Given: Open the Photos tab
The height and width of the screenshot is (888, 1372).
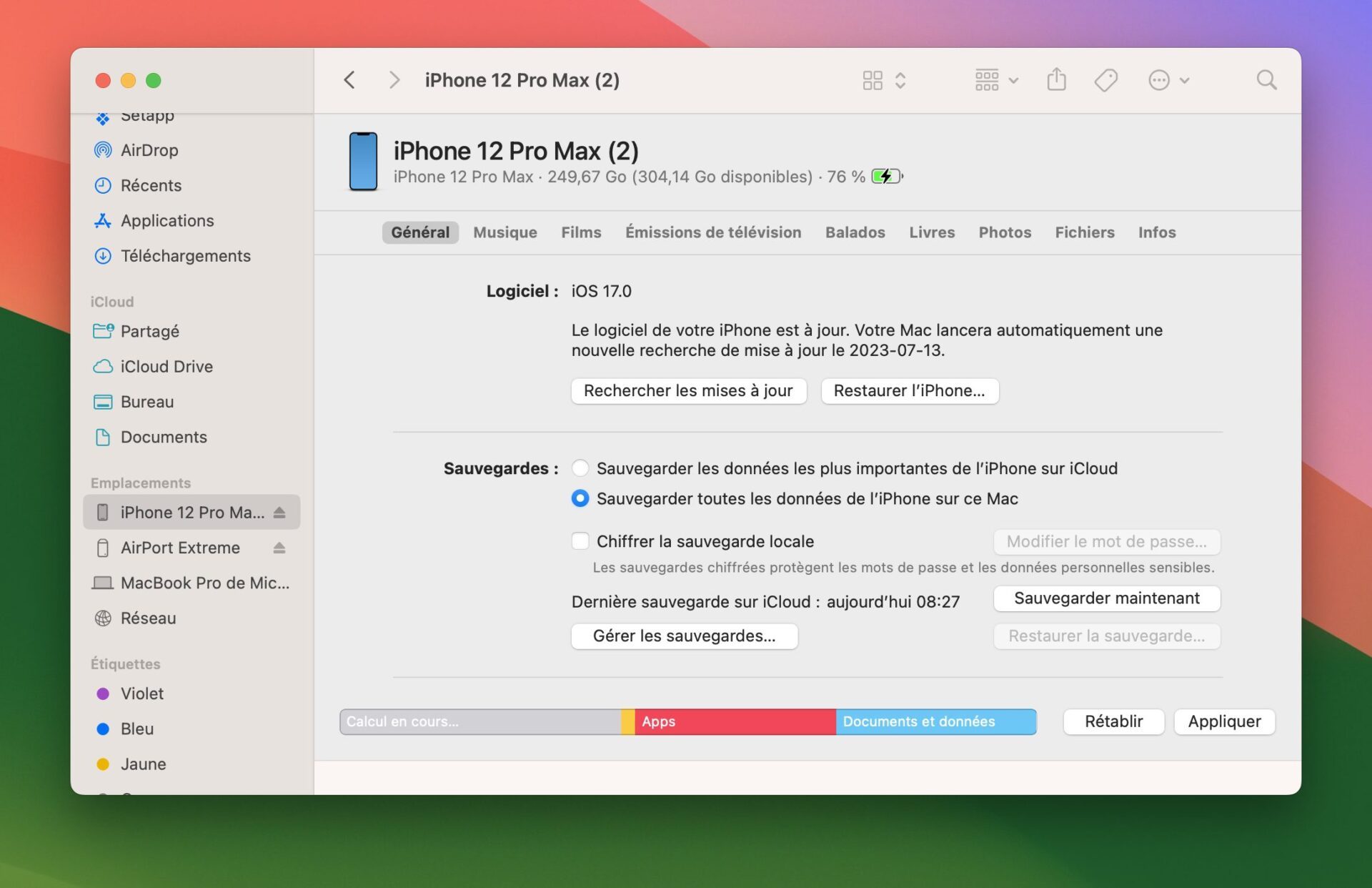Looking at the screenshot, I should tap(1005, 232).
